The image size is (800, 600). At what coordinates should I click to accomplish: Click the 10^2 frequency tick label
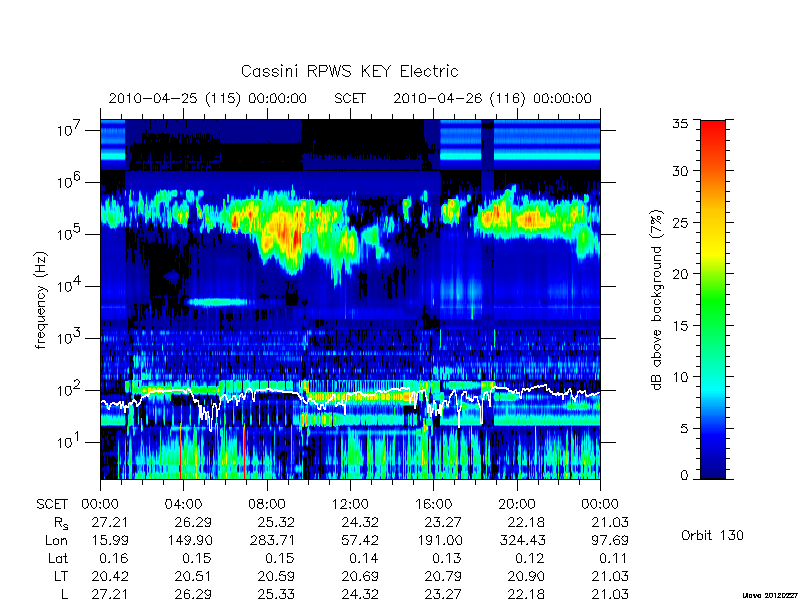point(70,389)
